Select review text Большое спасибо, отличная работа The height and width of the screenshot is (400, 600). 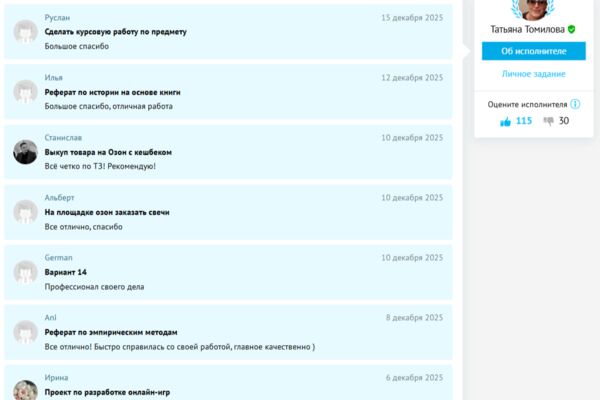click(x=109, y=106)
